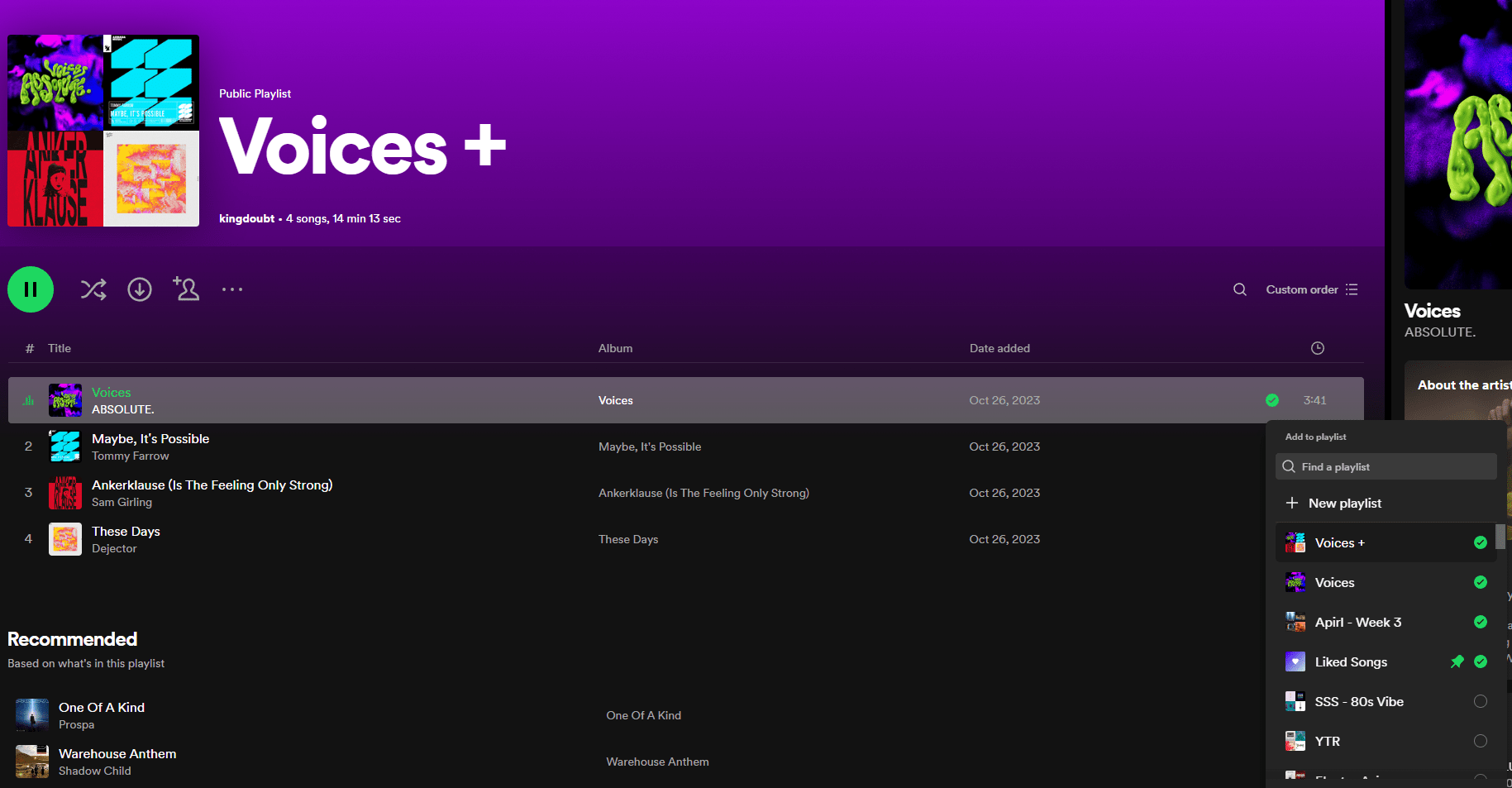The image size is (1512, 788).
Task: Open the Tommy Farrow artist link
Action: [x=131, y=456]
